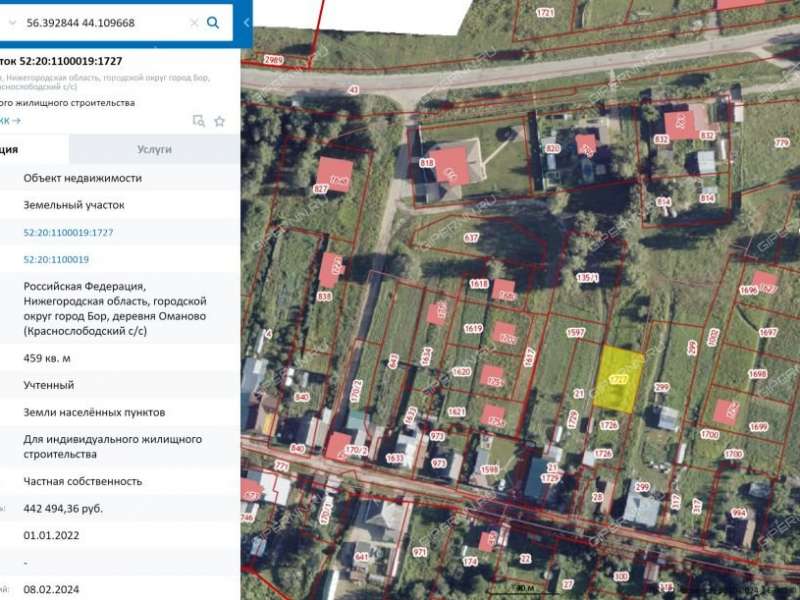Image resolution: width=800 pixels, height=600 pixels.
Task: Open cadastral number link 52:20:1100019:1727
Action: coord(68,232)
